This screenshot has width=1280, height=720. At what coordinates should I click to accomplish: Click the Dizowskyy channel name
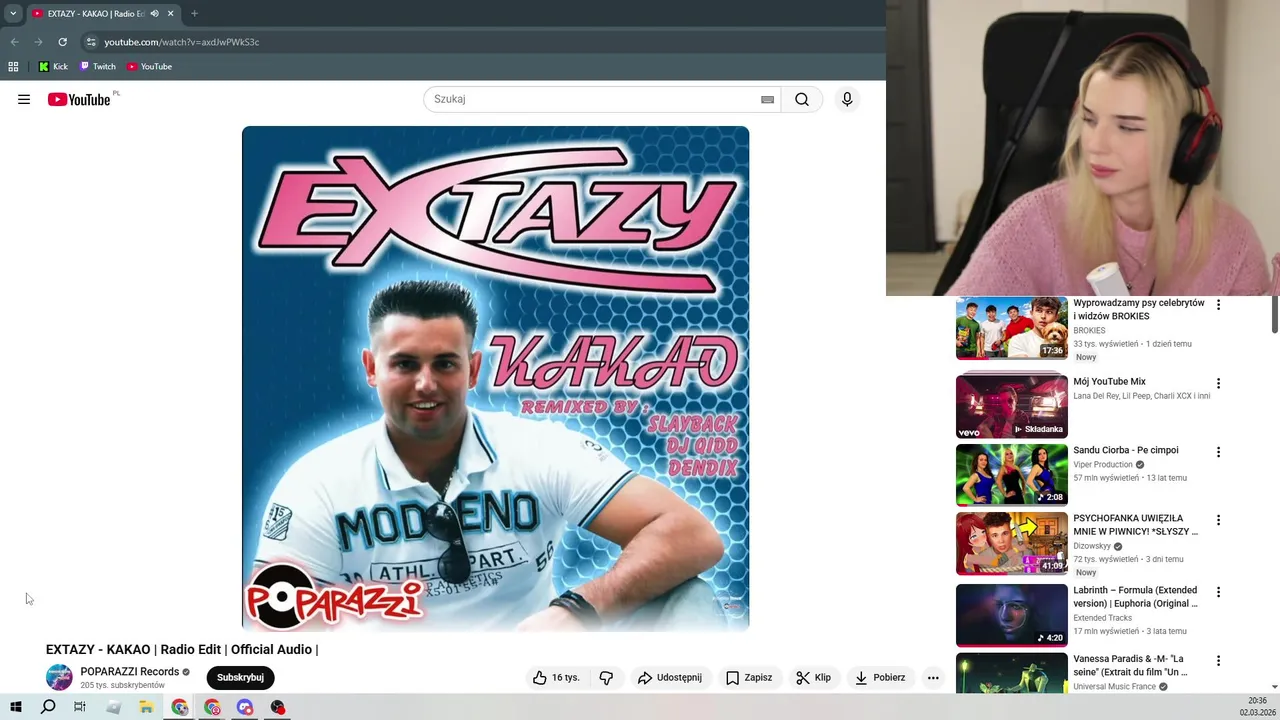click(1092, 546)
